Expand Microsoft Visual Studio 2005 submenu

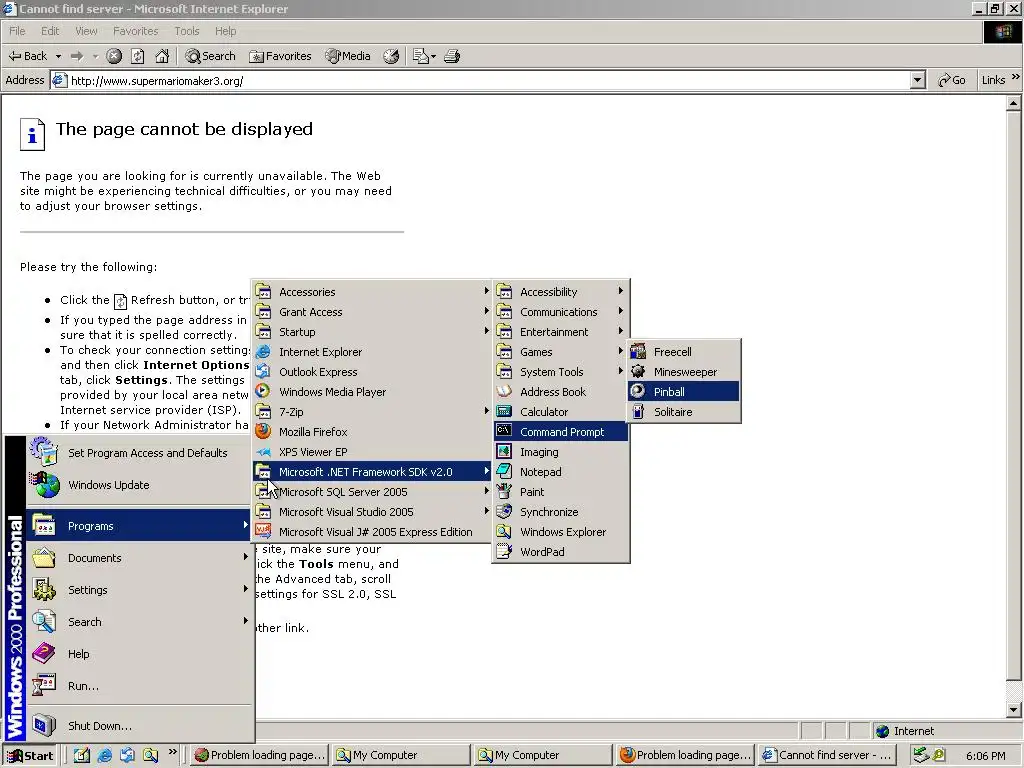pyautogui.click(x=372, y=512)
